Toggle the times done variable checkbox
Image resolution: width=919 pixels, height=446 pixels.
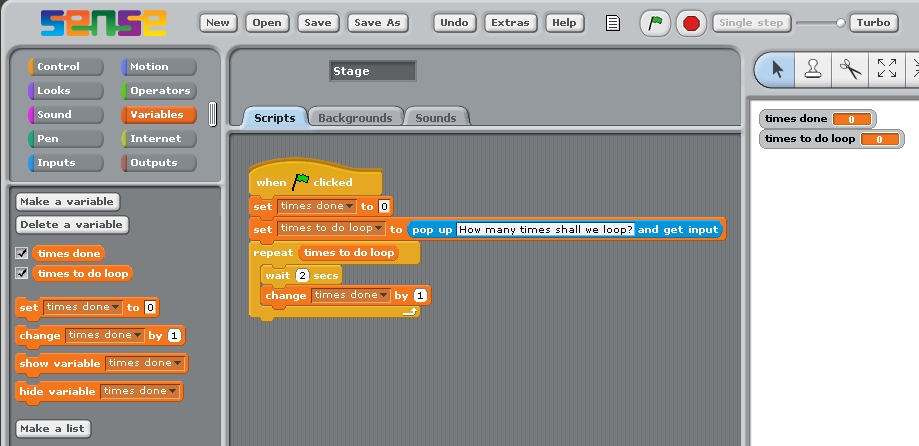click(22, 253)
